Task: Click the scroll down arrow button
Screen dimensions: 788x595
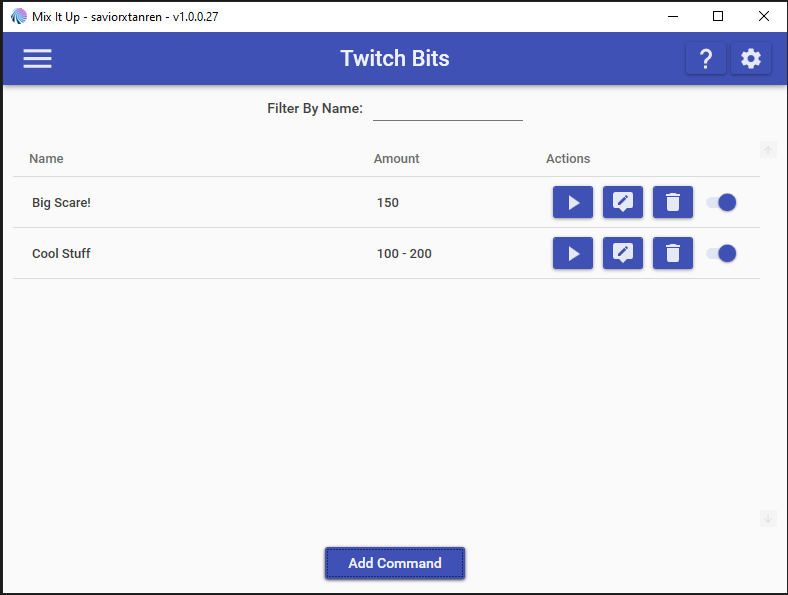Action: (768, 519)
